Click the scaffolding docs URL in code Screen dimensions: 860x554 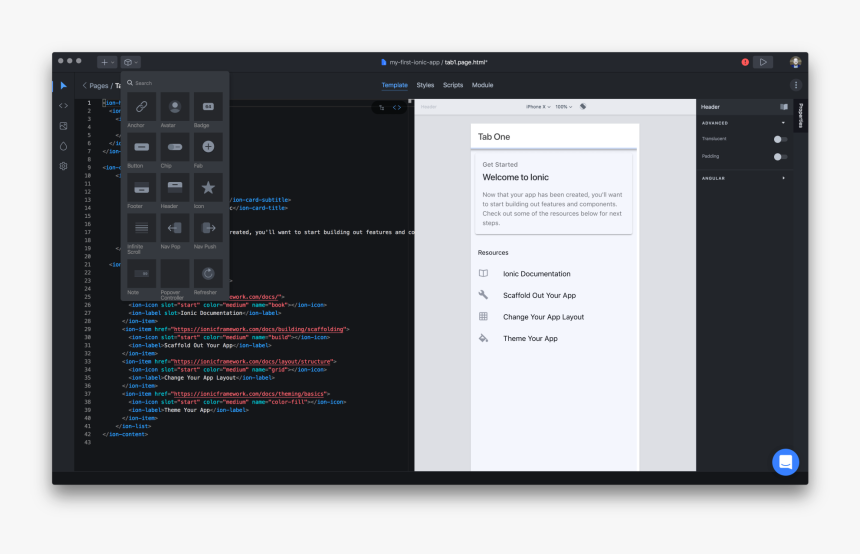(259, 329)
